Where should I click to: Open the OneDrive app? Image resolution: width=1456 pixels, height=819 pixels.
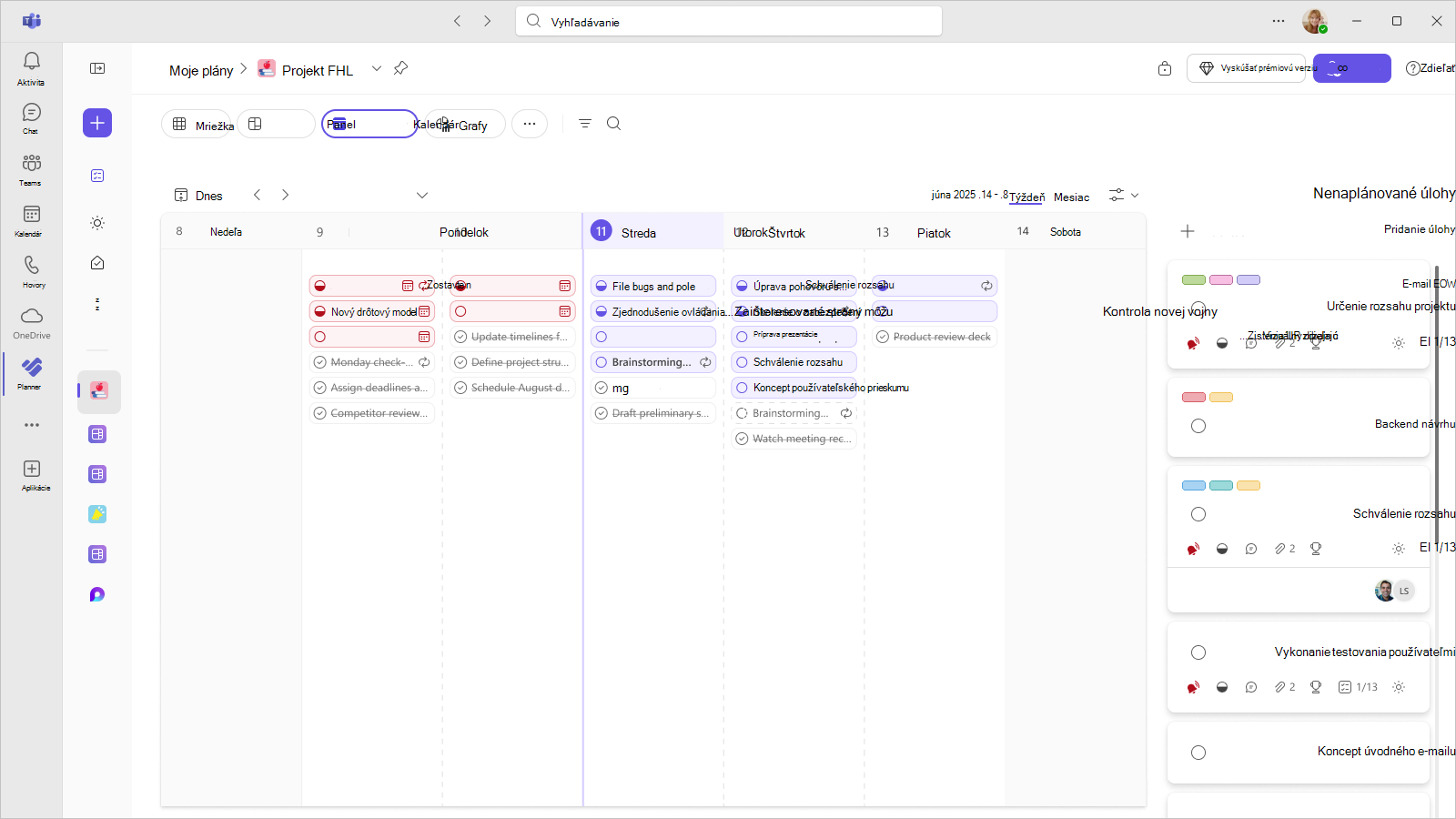31,322
